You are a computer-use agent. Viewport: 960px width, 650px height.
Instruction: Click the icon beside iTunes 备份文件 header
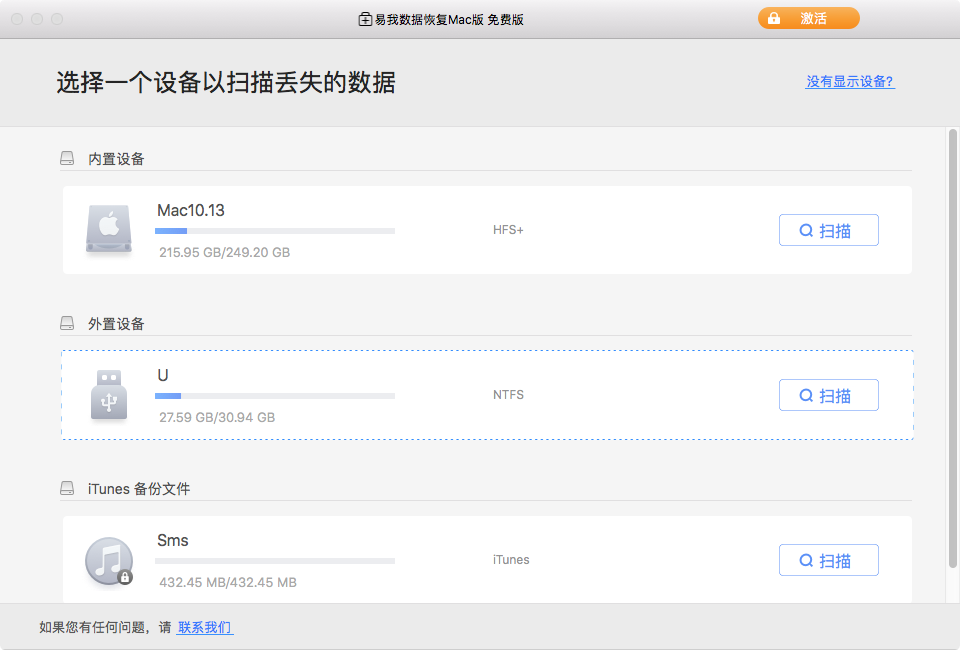pos(66,487)
